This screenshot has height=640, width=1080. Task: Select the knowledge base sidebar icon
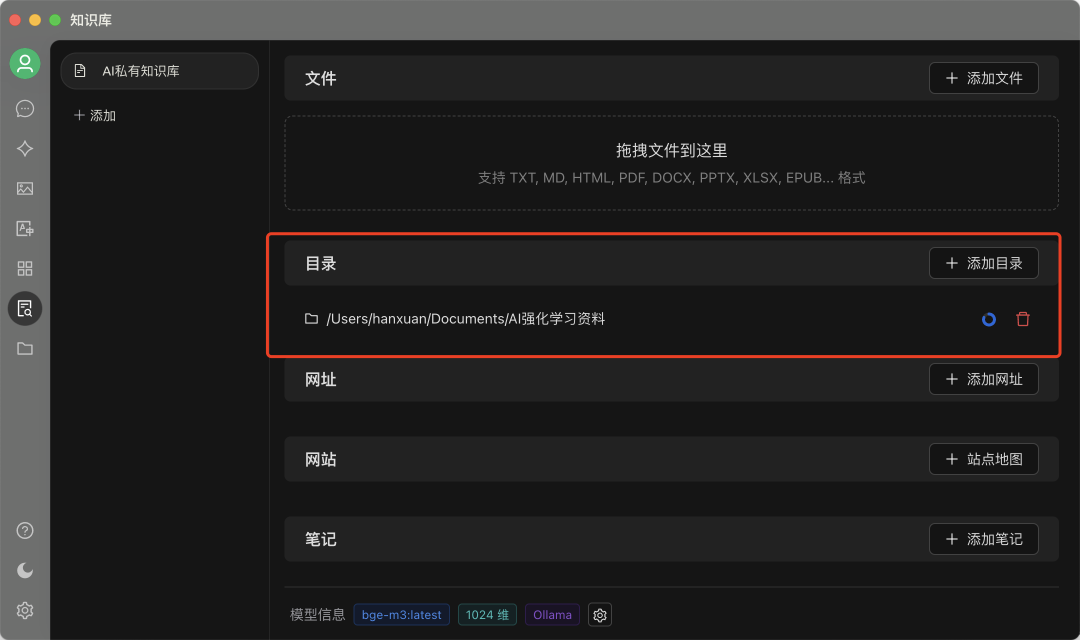tap(25, 309)
